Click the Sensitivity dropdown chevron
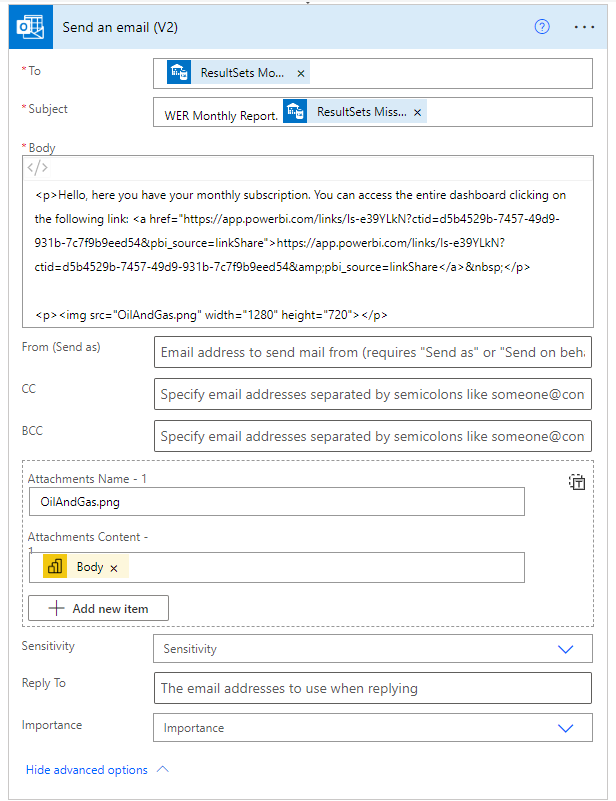The width and height of the screenshot is (616, 801). 565,649
